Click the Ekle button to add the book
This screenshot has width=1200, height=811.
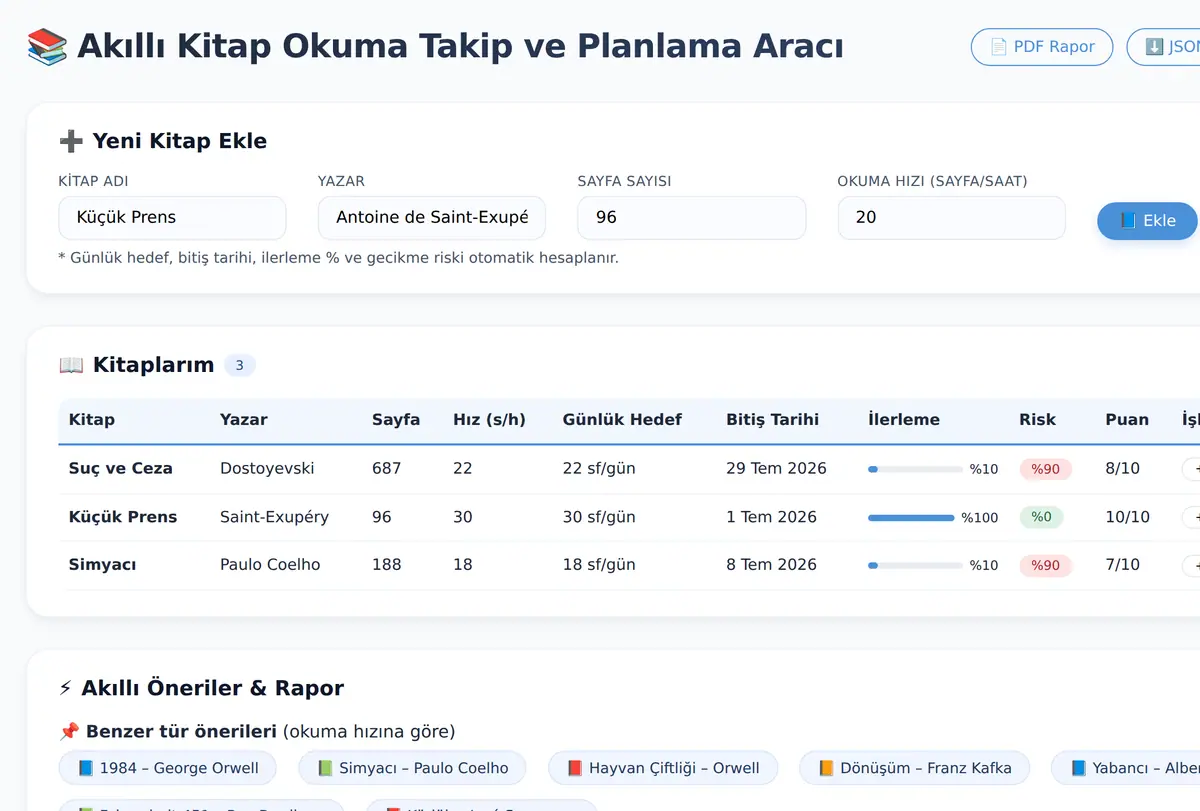1147,221
